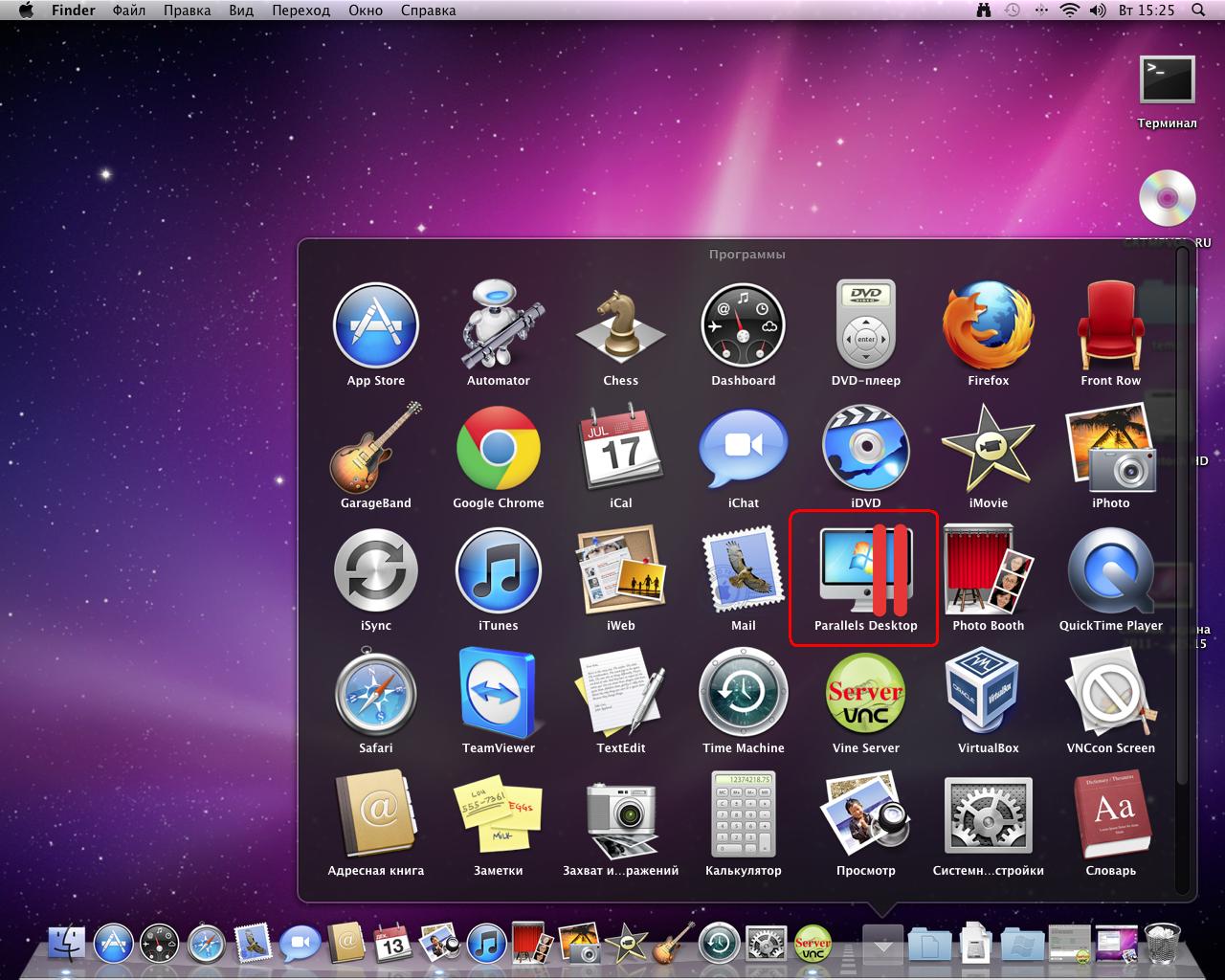Viewport: 1225px width, 980px height.
Task: Click Finder face icon in the Dock
Action: point(66,944)
